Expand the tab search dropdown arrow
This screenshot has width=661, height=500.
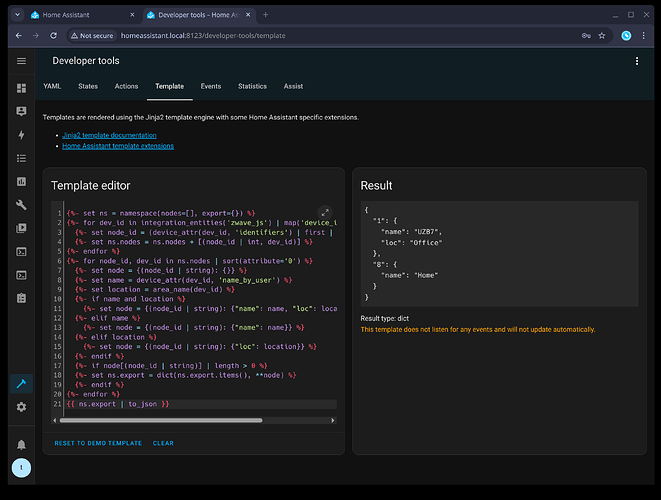(17, 15)
